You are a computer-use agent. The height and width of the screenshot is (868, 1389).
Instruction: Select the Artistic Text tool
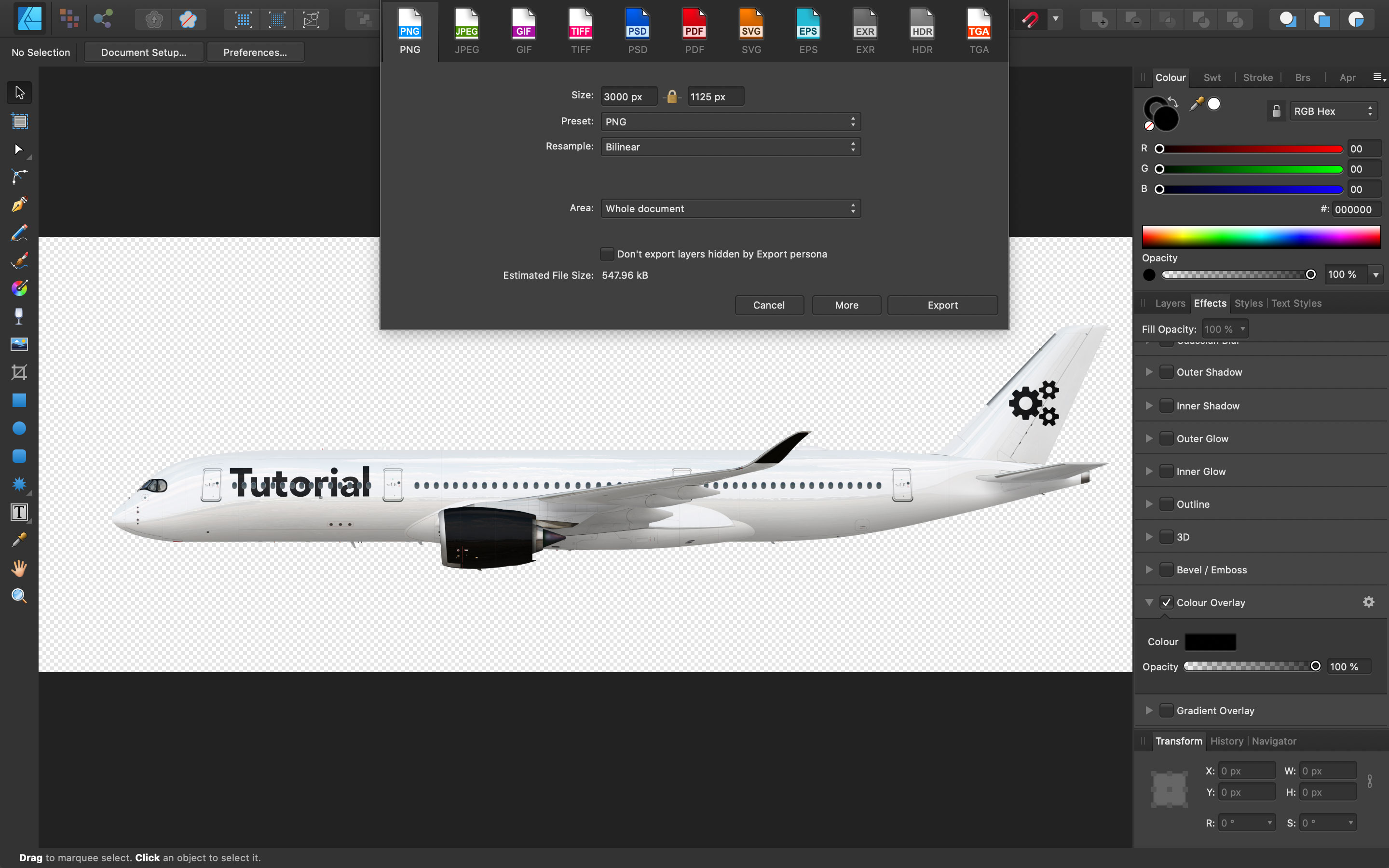click(19, 512)
